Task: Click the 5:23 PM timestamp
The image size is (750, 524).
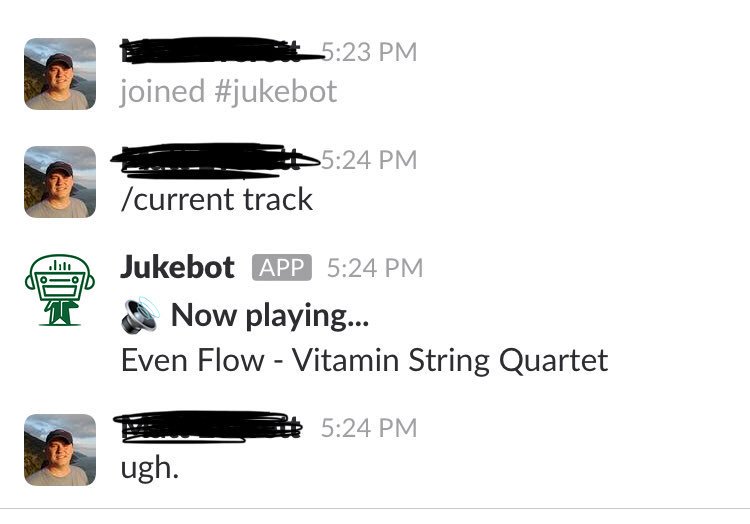Action: click(x=370, y=51)
